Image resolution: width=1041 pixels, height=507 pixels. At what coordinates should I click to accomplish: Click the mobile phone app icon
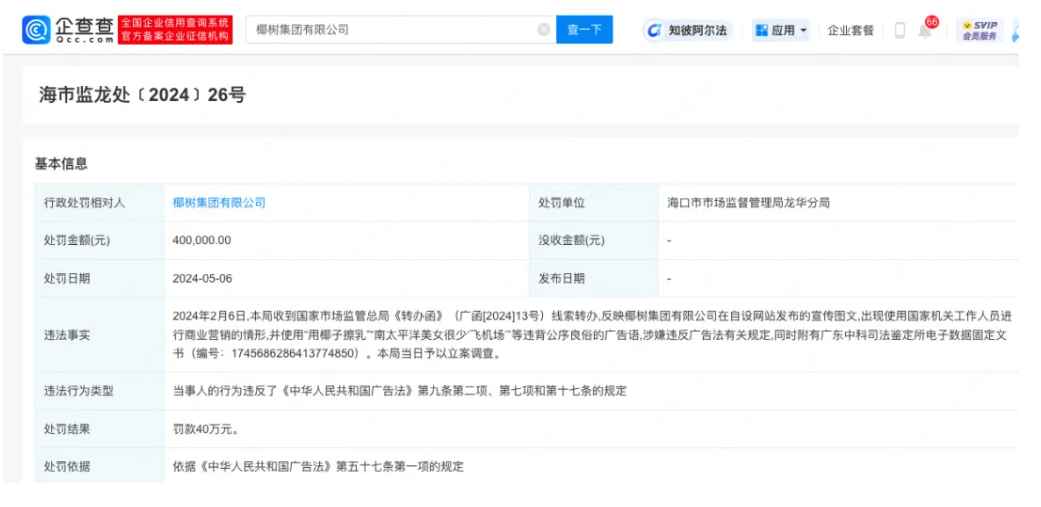899,31
